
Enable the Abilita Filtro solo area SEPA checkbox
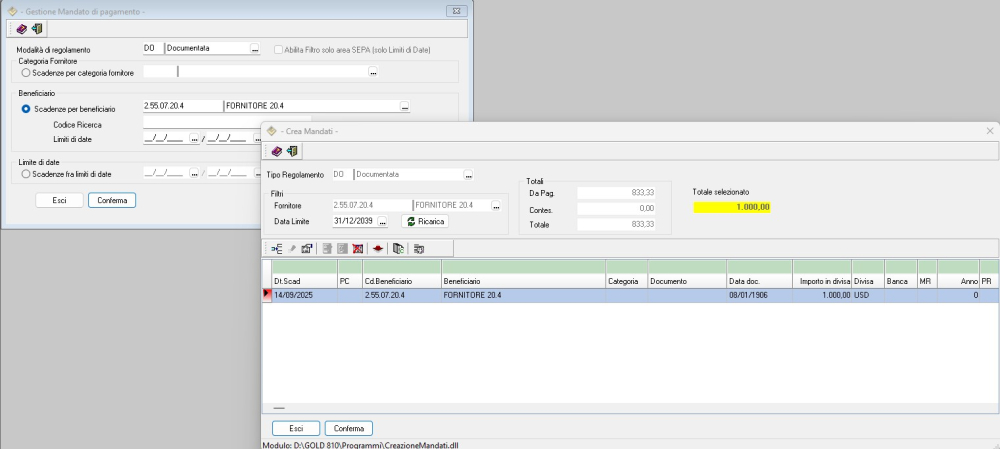pyautogui.click(x=279, y=48)
